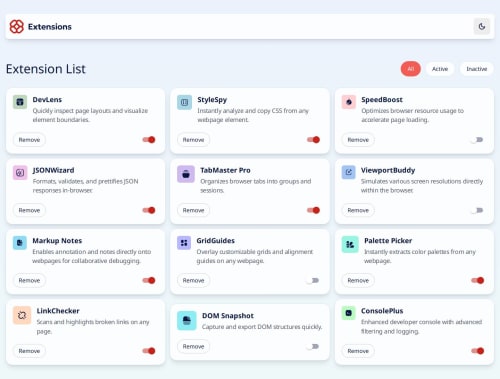The height and width of the screenshot is (379, 500).
Task: Show only Active extensions
Action: point(440,69)
